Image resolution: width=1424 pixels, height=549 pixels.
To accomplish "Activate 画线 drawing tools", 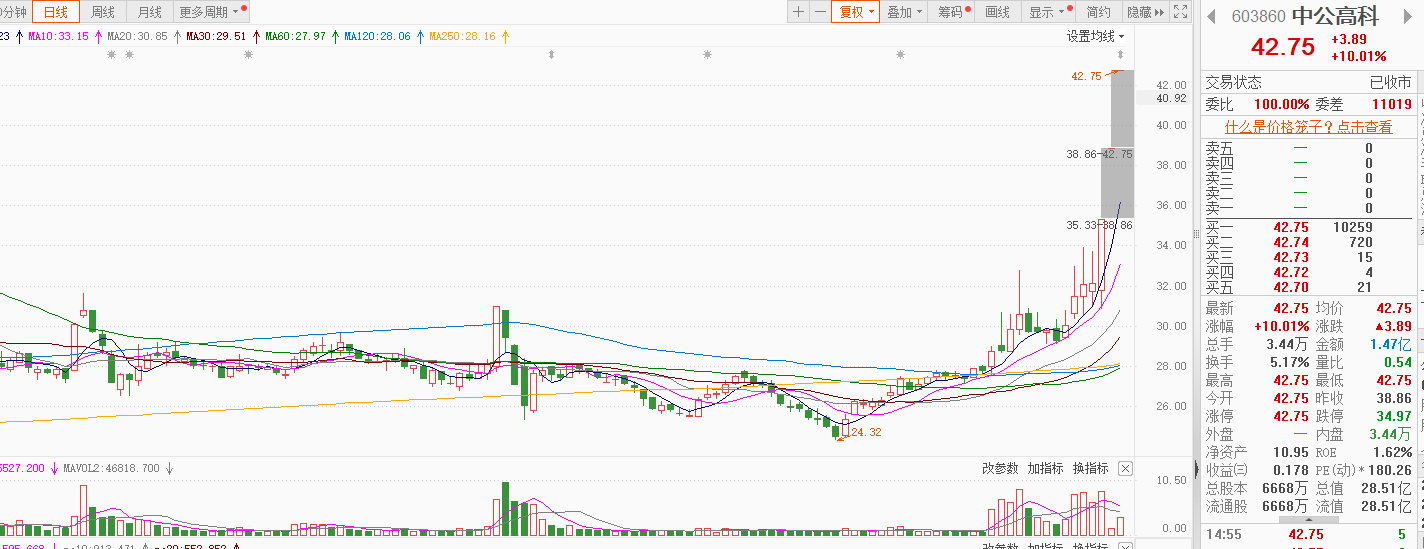I will tap(998, 12).
